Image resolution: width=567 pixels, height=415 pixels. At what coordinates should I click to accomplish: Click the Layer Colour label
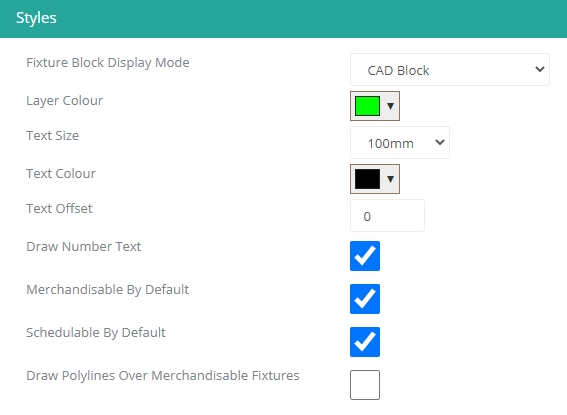[x=64, y=101]
